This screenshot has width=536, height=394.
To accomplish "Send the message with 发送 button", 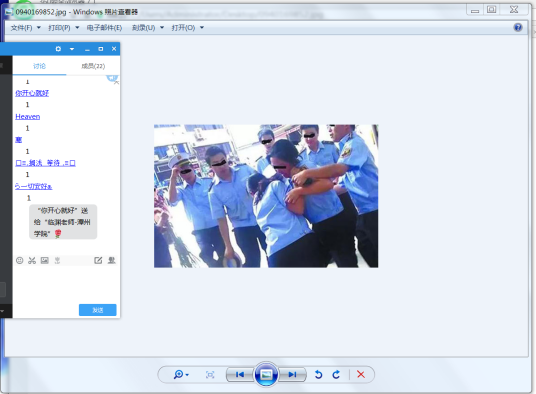I will [98, 310].
